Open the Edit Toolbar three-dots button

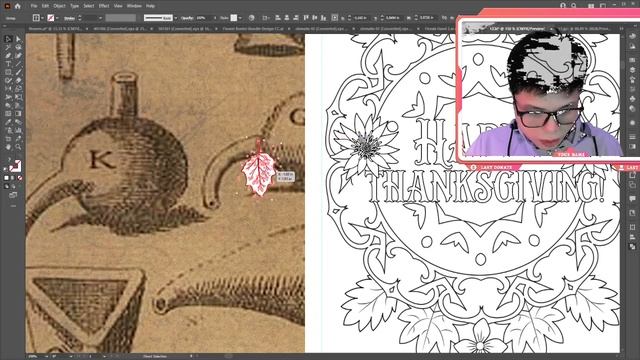[x=13, y=206]
